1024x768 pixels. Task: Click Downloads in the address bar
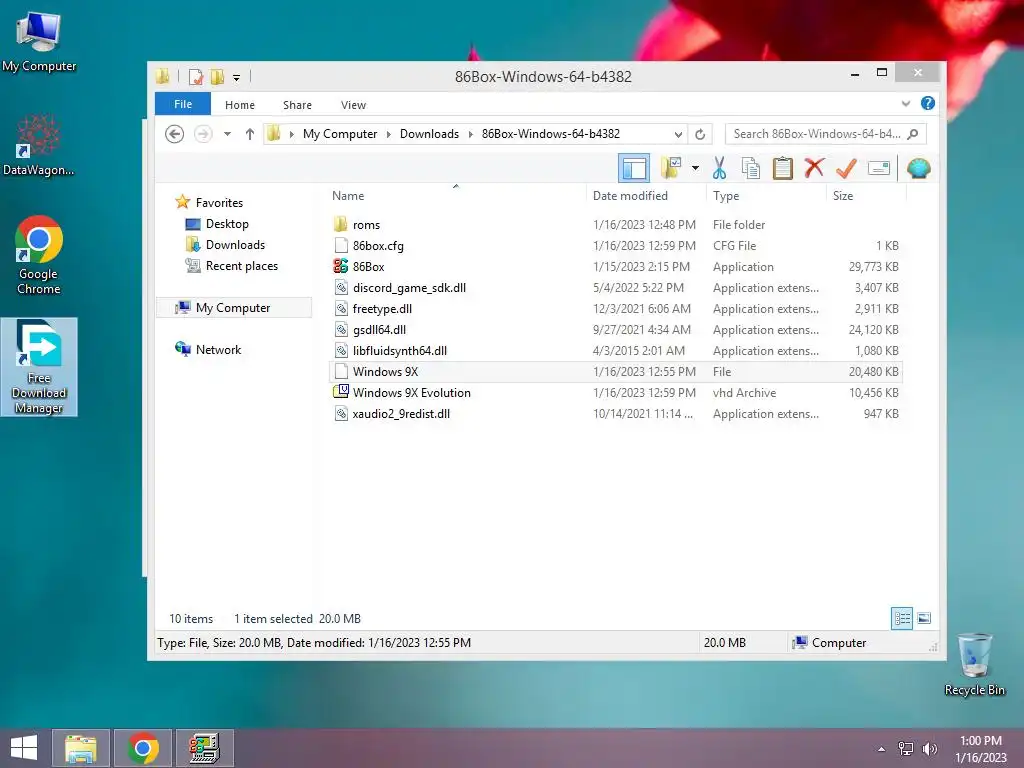[429, 134]
